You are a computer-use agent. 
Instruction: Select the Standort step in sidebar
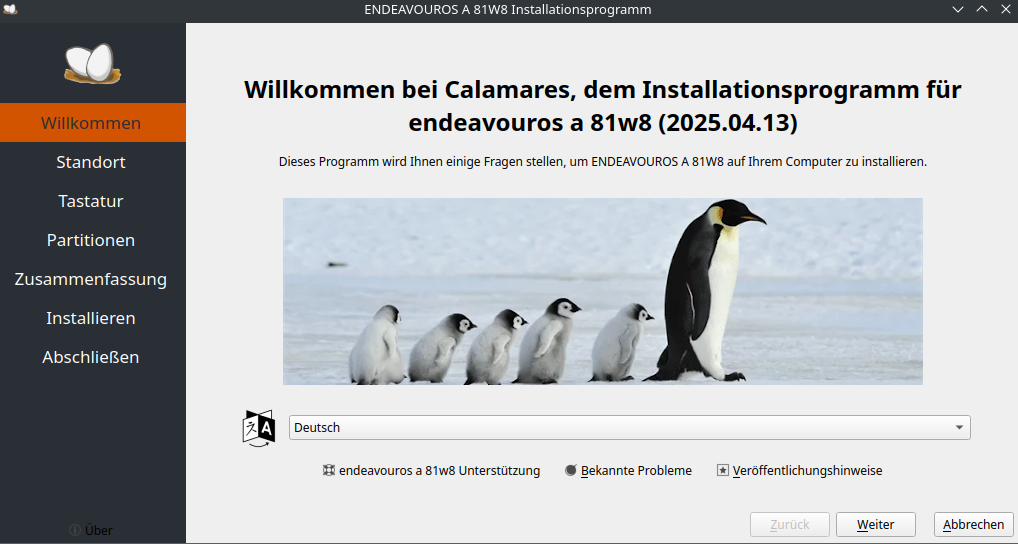(93, 162)
